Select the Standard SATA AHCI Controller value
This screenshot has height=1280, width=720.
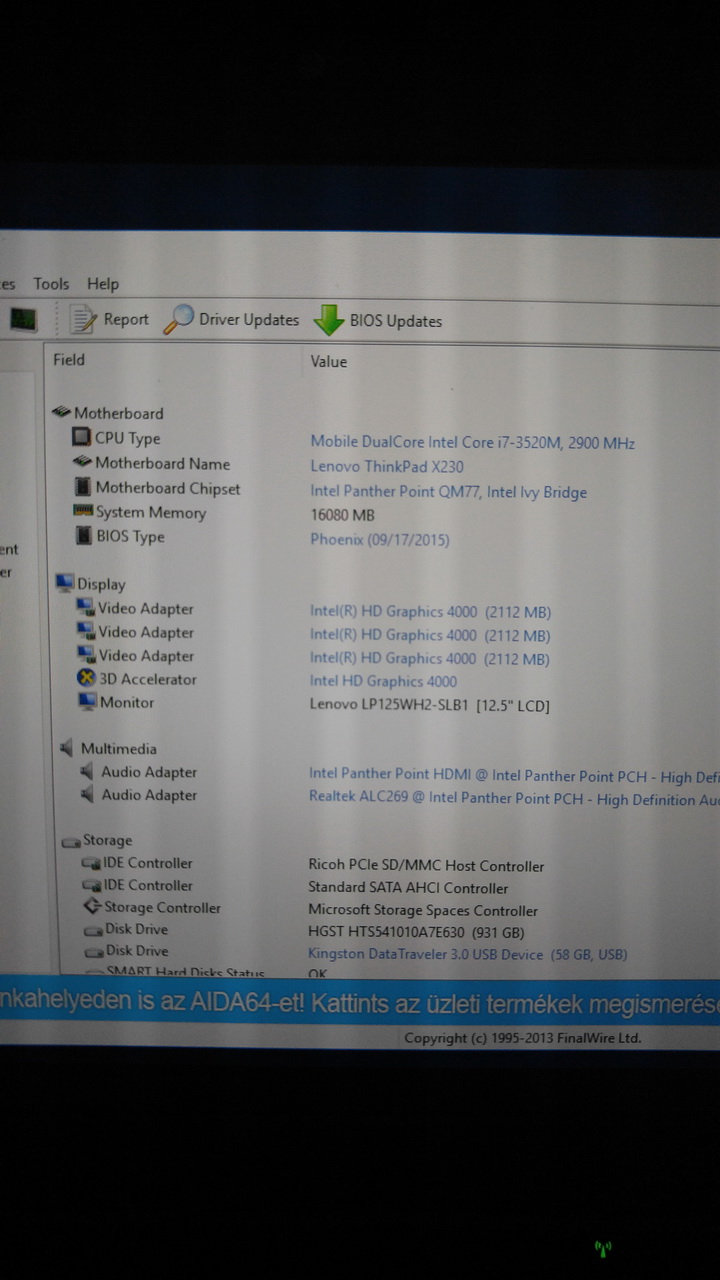[x=408, y=888]
